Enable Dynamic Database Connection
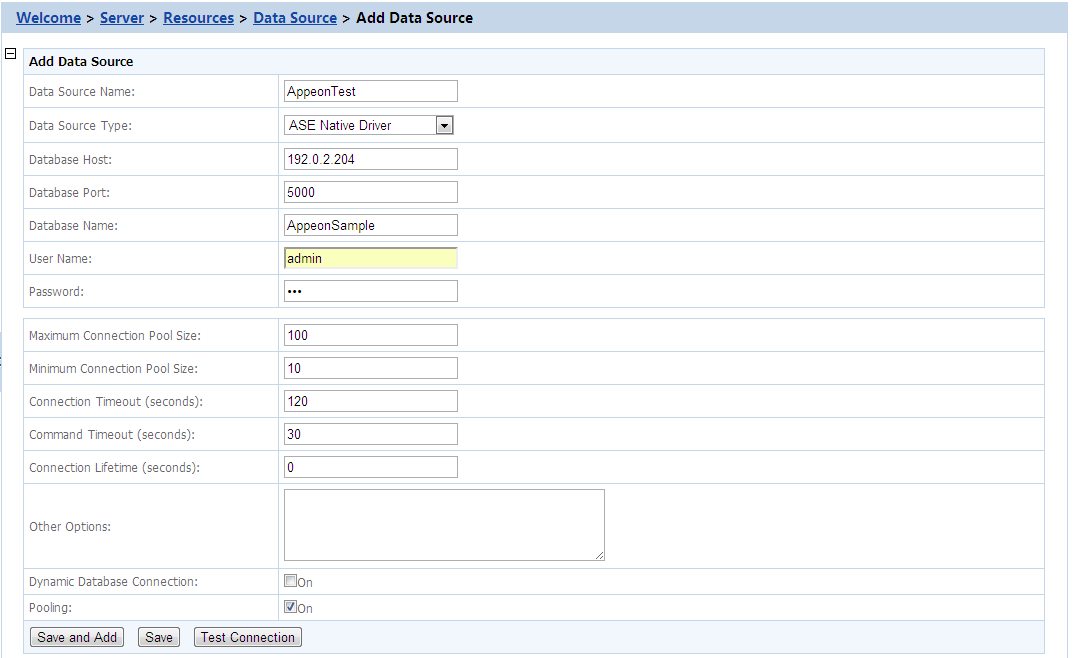The height and width of the screenshot is (658, 1073). click(x=291, y=581)
